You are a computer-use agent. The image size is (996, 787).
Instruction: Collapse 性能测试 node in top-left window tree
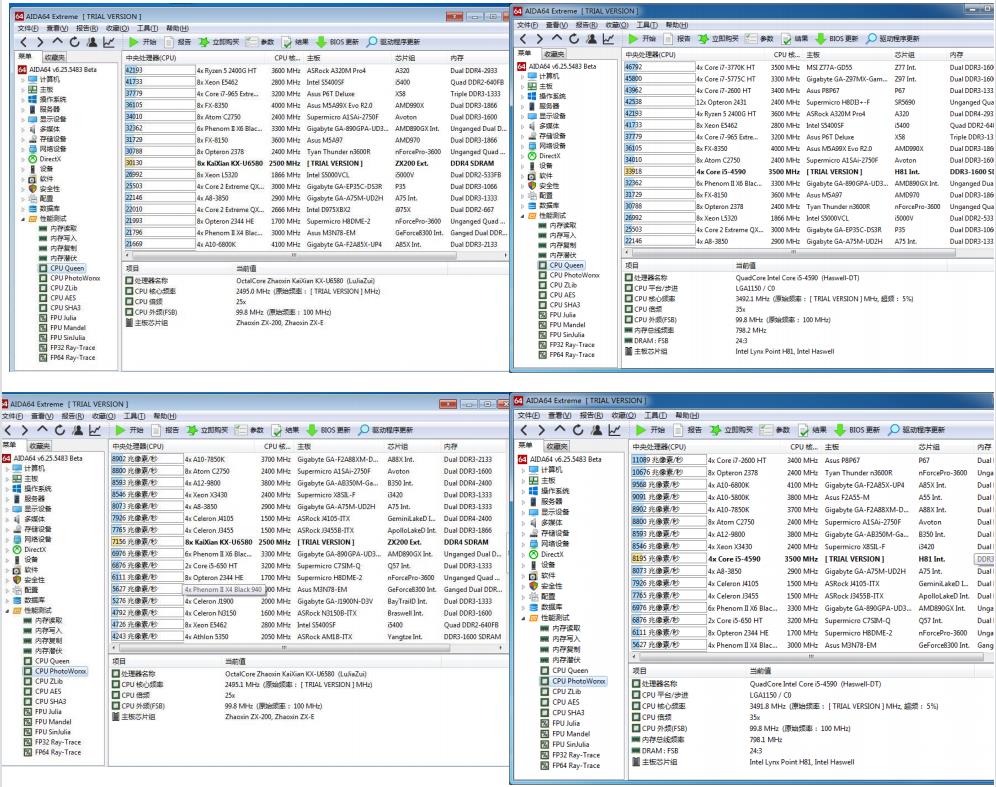23,219
